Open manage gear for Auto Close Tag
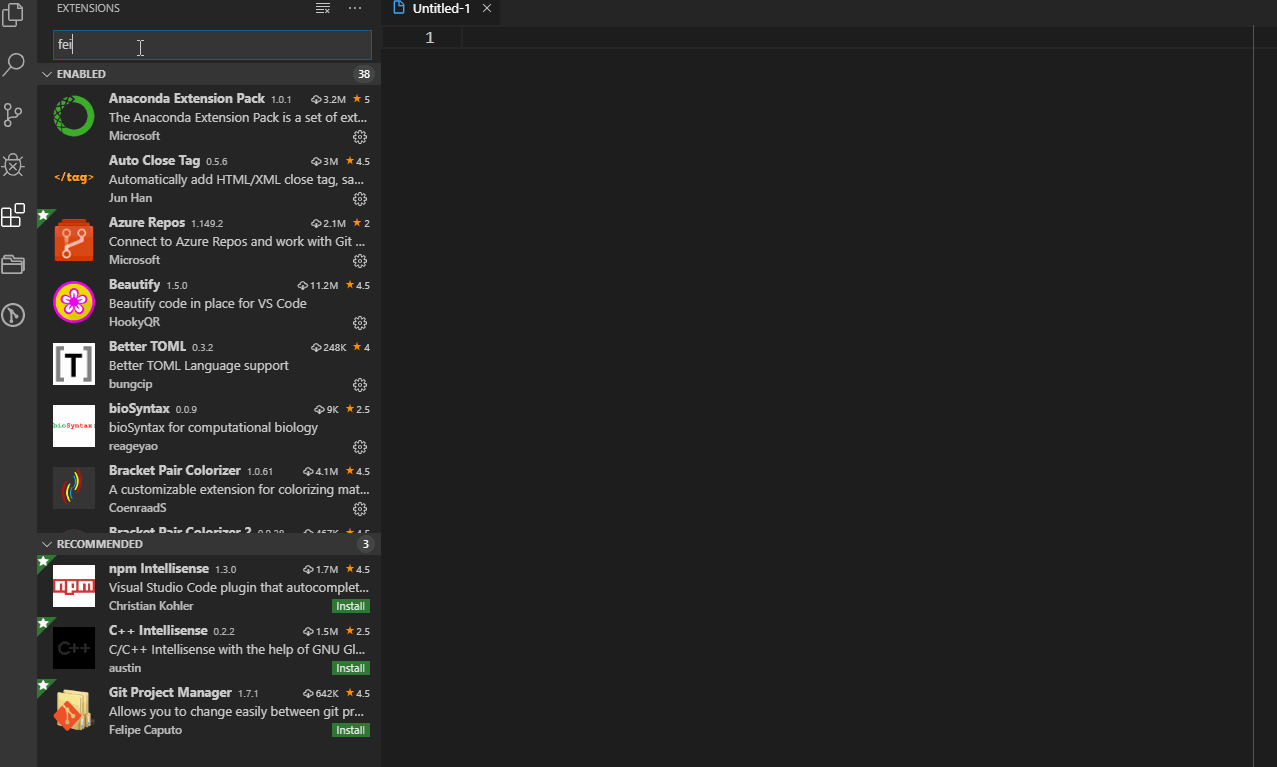The width and height of the screenshot is (1277, 767). pos(360,199)
